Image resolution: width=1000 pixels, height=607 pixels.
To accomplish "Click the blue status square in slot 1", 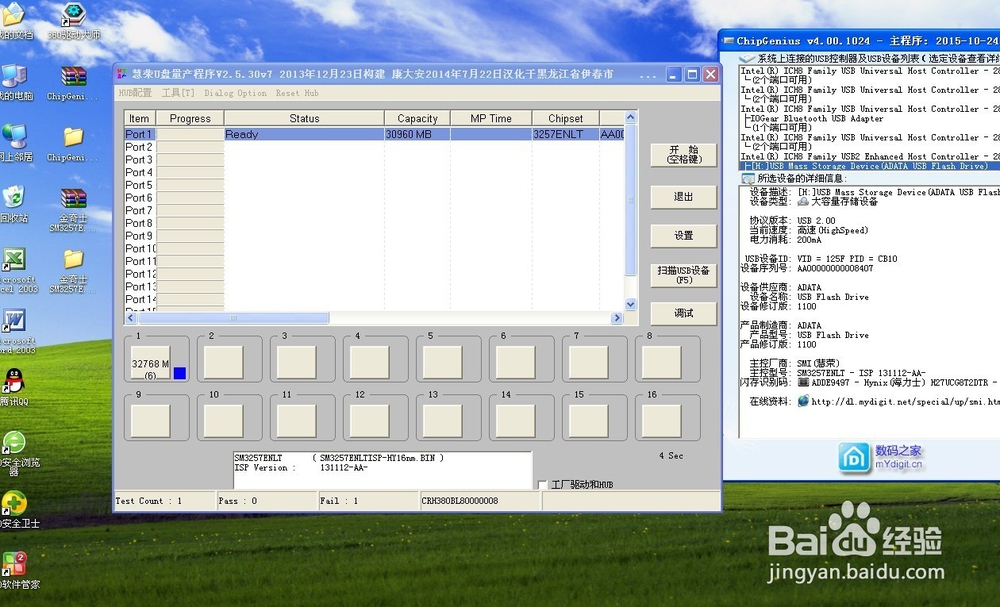I will pos(180,373).
